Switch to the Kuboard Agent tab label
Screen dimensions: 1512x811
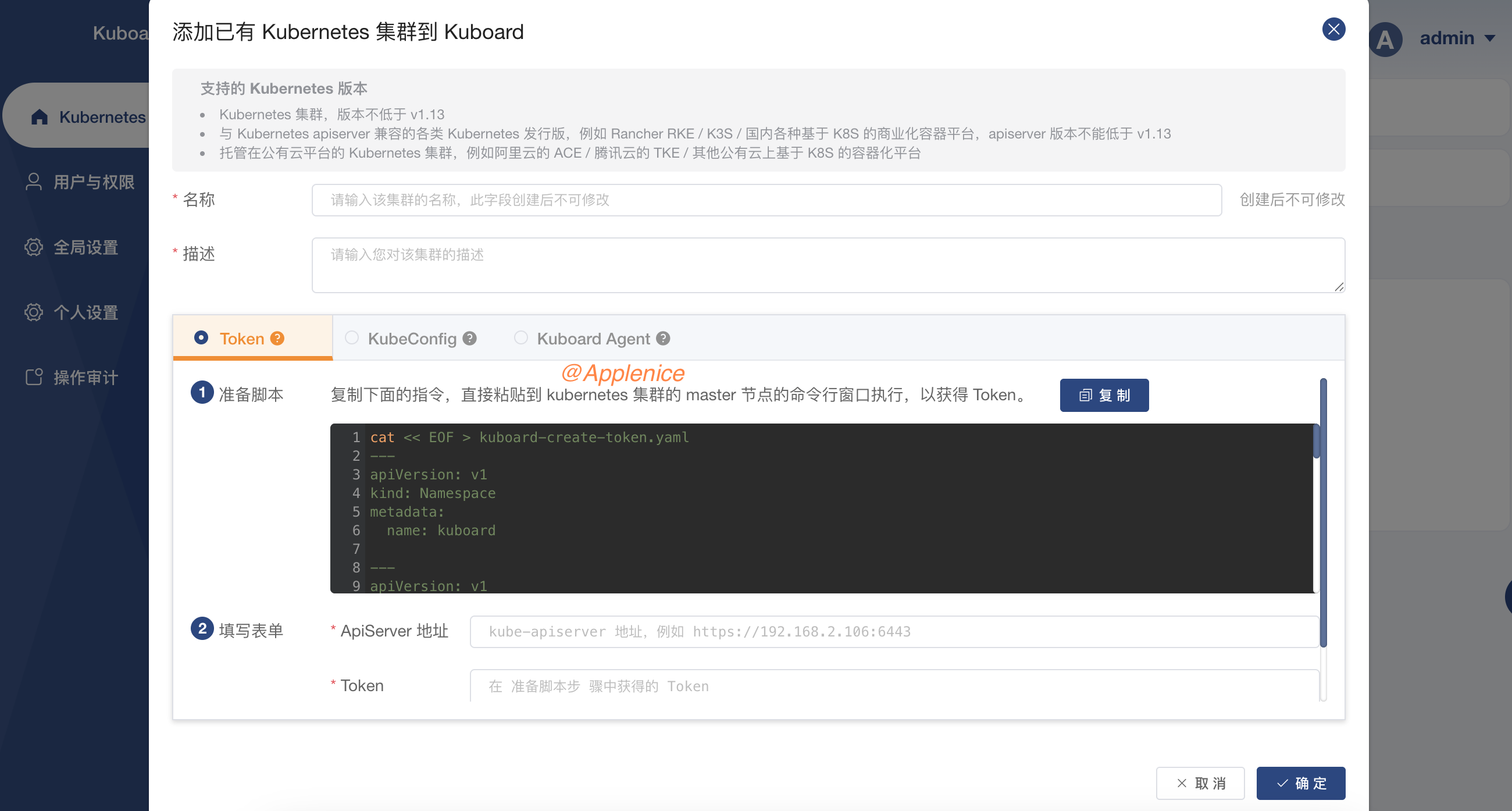(x=593, y=339)
